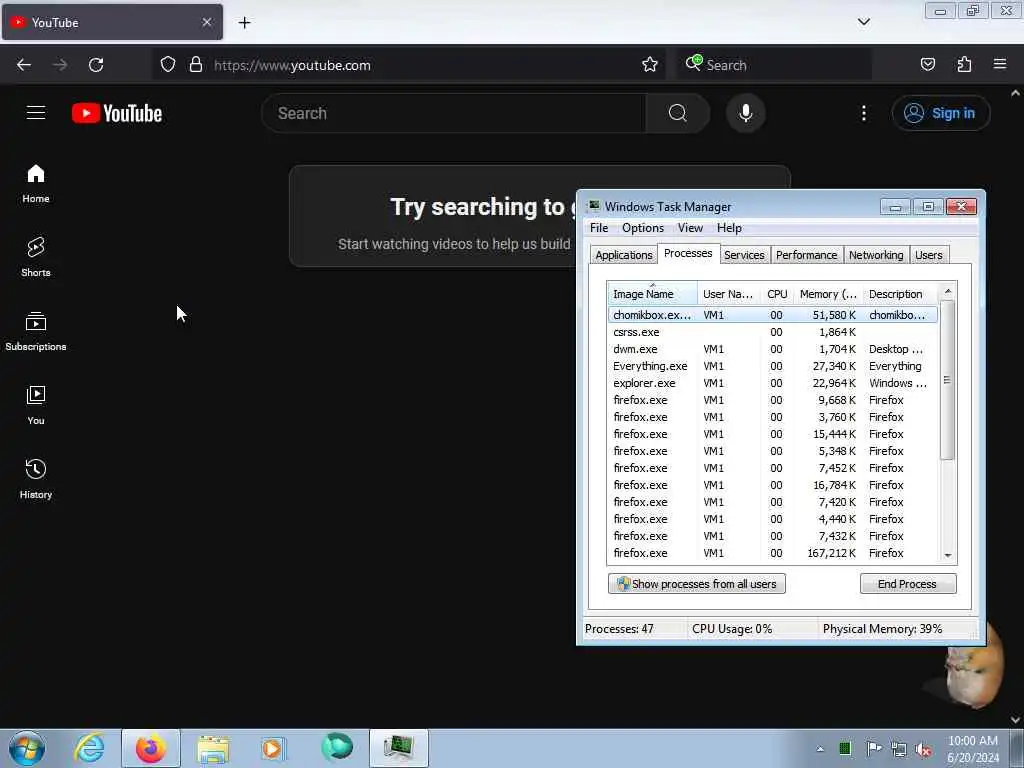Open Firefox extensions puzzle icon
This screenshot has height=768, width=1024.
[964, 65]
